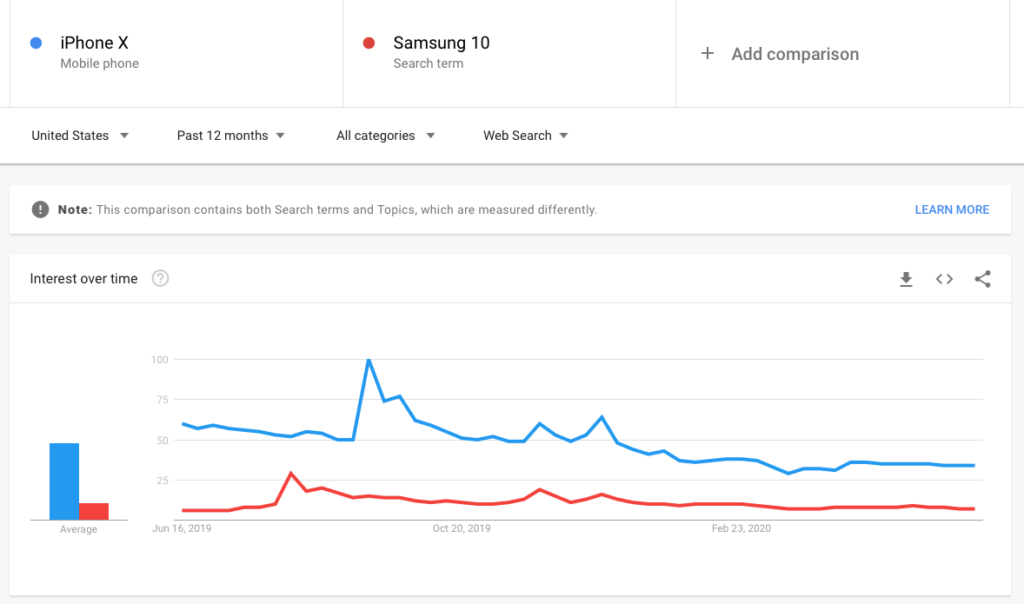Click the download CSV icon
This screenshot has width=1024, height=604.
click(x=906, y=279)
